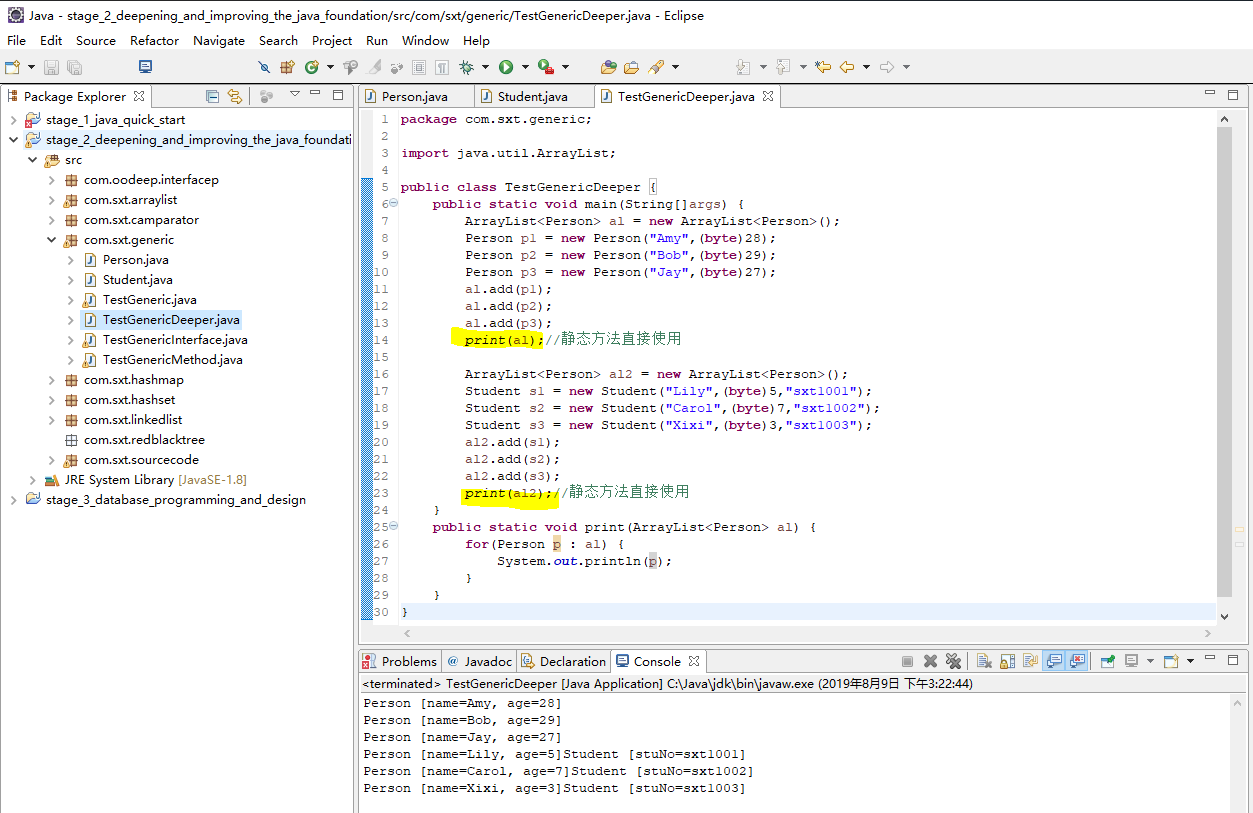Click the Save icon in toolbar
Screen dimensions: 1253x813
(51, 67)
